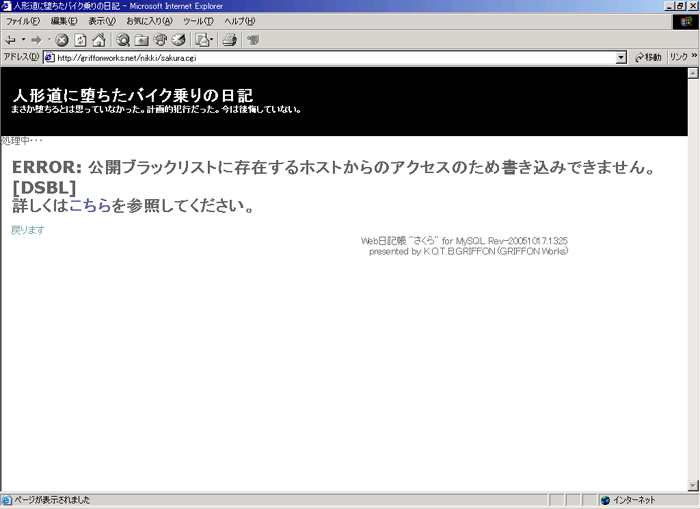This screenshot has width=700, height=509.
Task: Open the Search panel icon
Action: tap(123, 40)
